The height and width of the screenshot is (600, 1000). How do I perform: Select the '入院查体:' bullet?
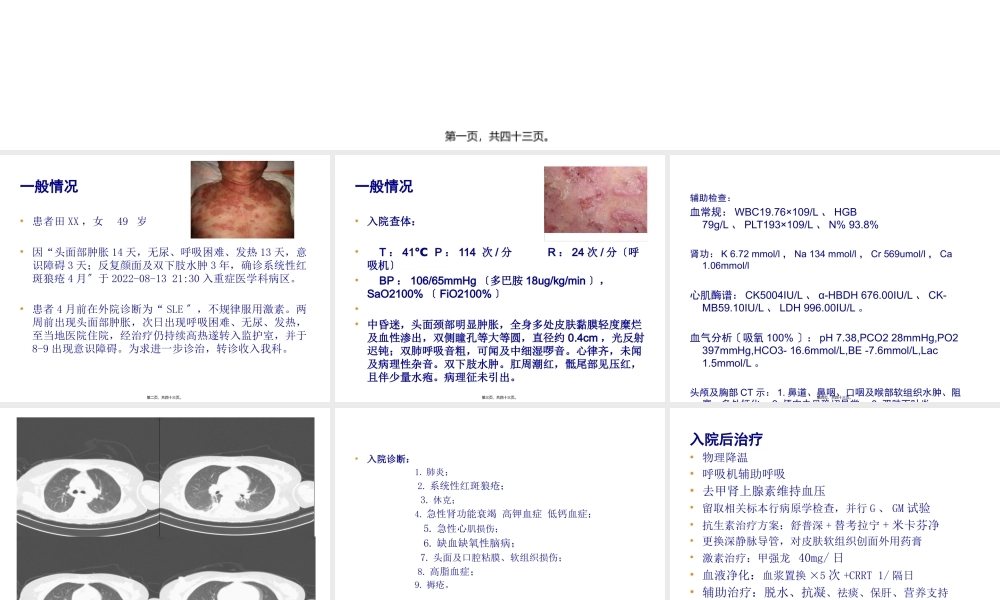pyautogui.click(x=391, y=221)
